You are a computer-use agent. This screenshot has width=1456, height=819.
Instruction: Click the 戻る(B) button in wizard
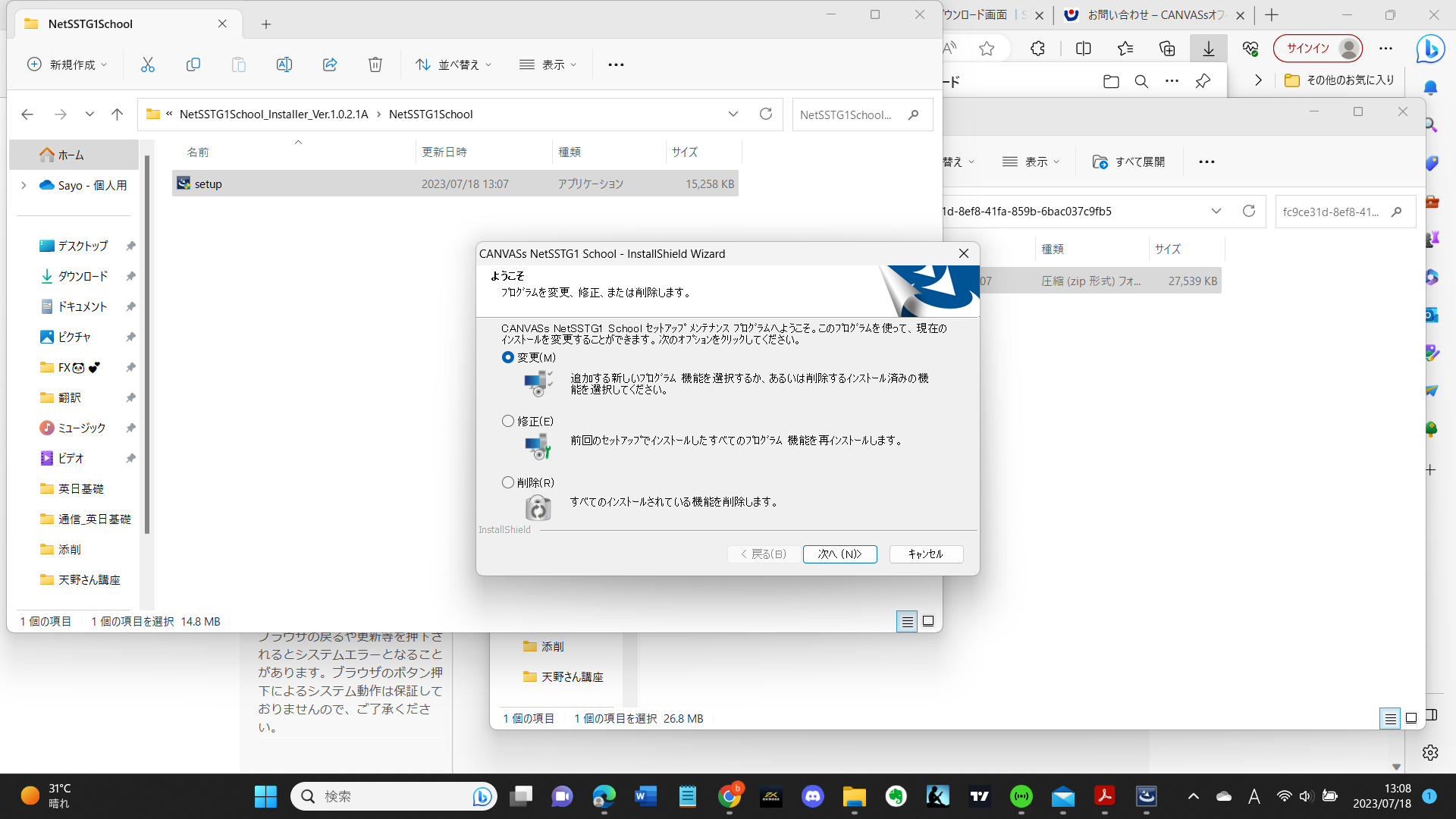click(x=763, y=554)
